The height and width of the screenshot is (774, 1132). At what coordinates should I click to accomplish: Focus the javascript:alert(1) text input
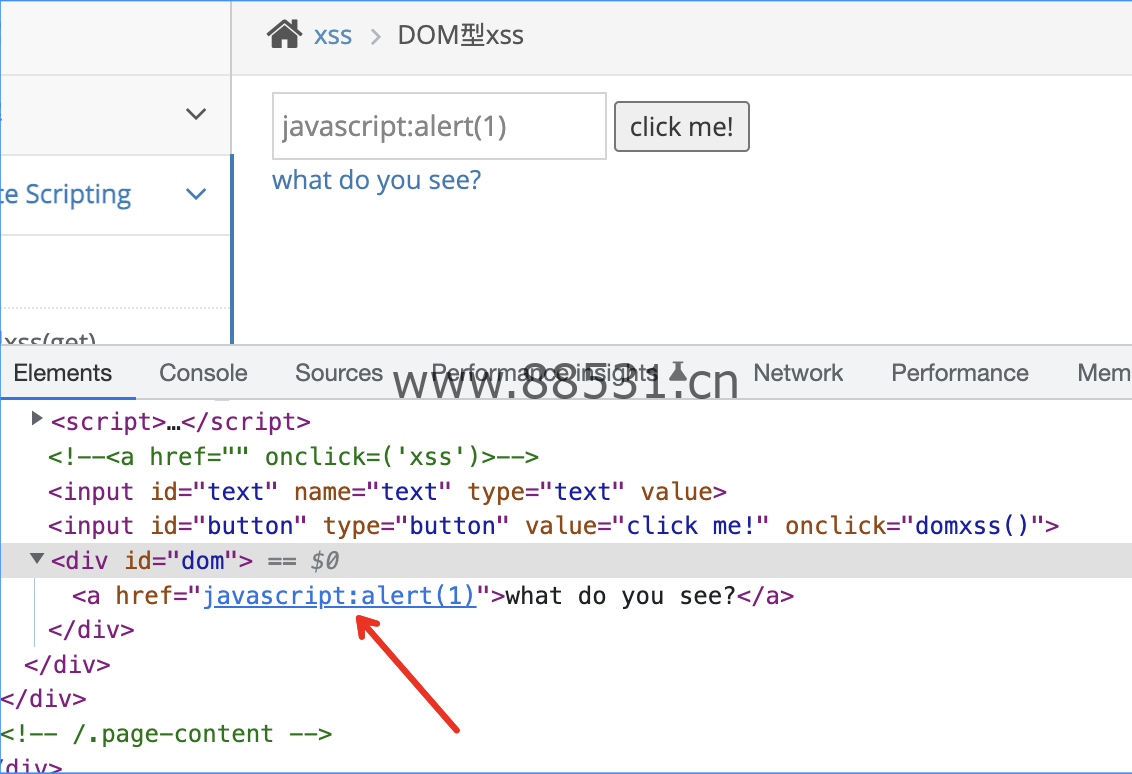[x=439, y=126]
